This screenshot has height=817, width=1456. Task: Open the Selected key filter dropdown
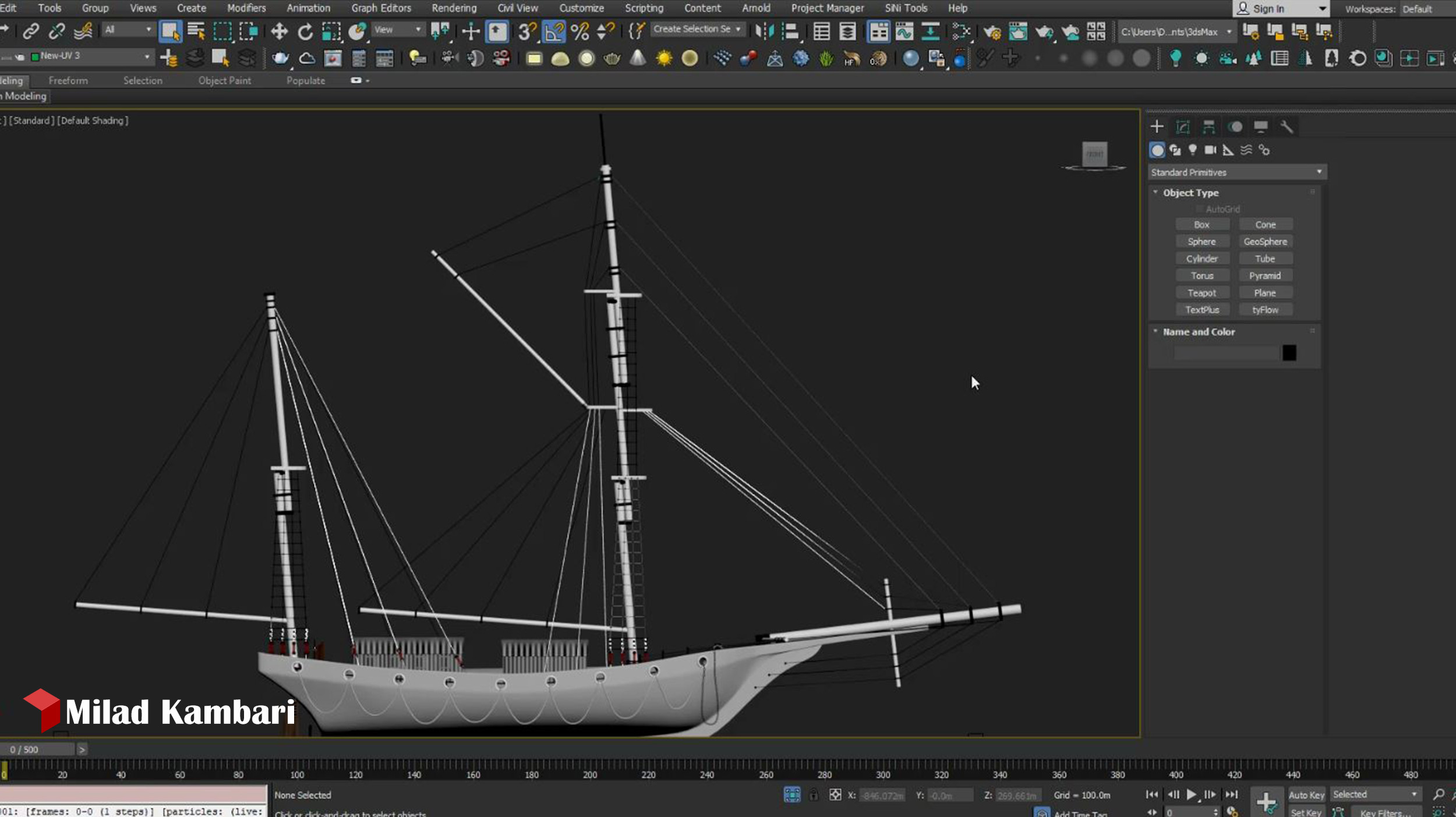[1375, 794]
